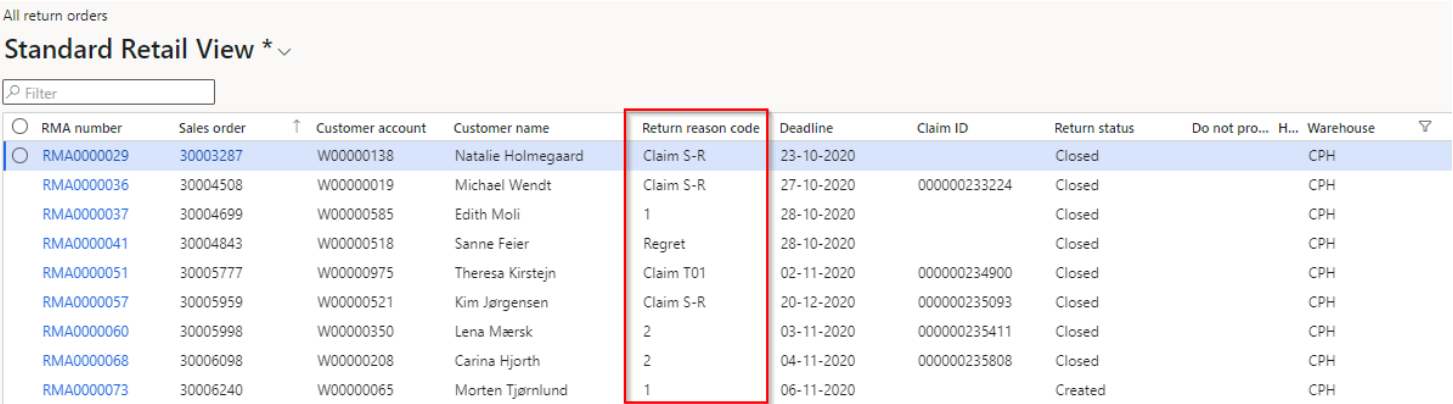Click the magnifier icon in Filter box
Viewport: 1453px width, 404px height.
coord(14,93)
